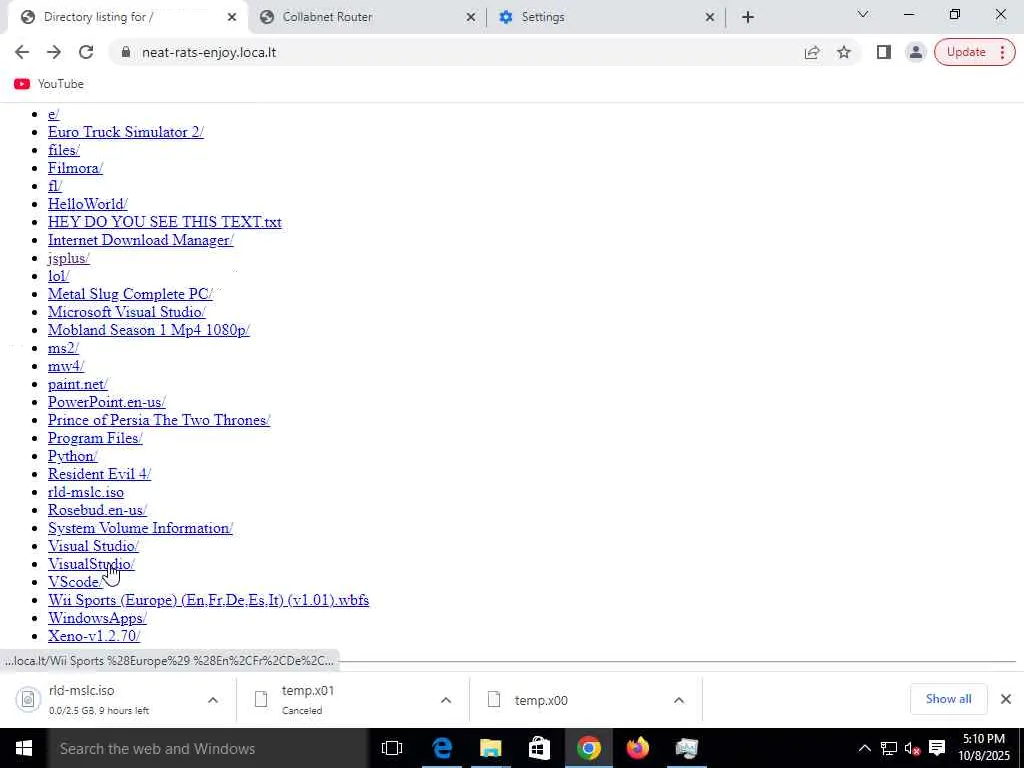
Task: Switch to the Collabnet Router tab
Action: click(x=368, y=17)
